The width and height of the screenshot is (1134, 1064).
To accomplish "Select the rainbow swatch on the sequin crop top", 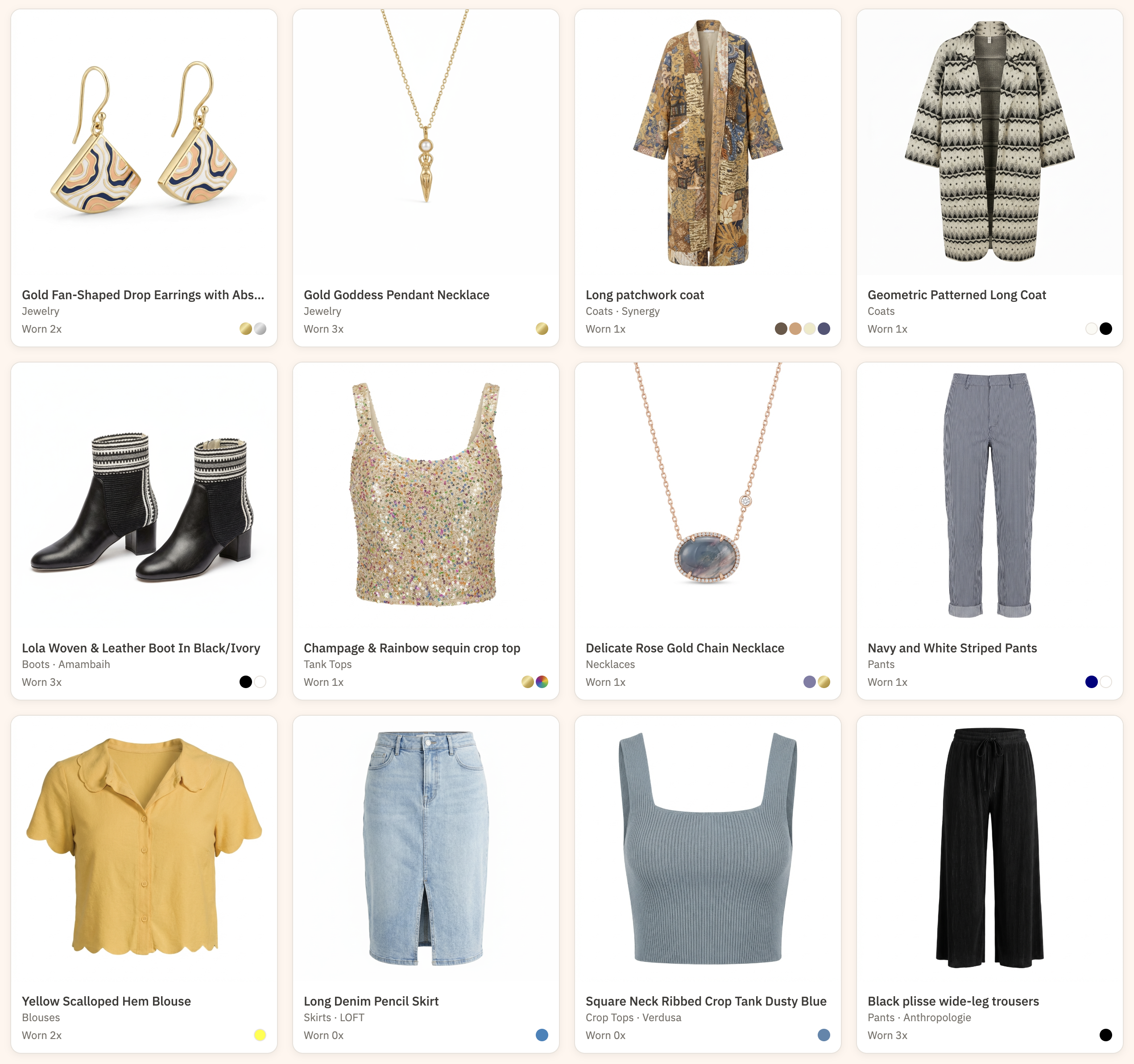I will [542, 682].
